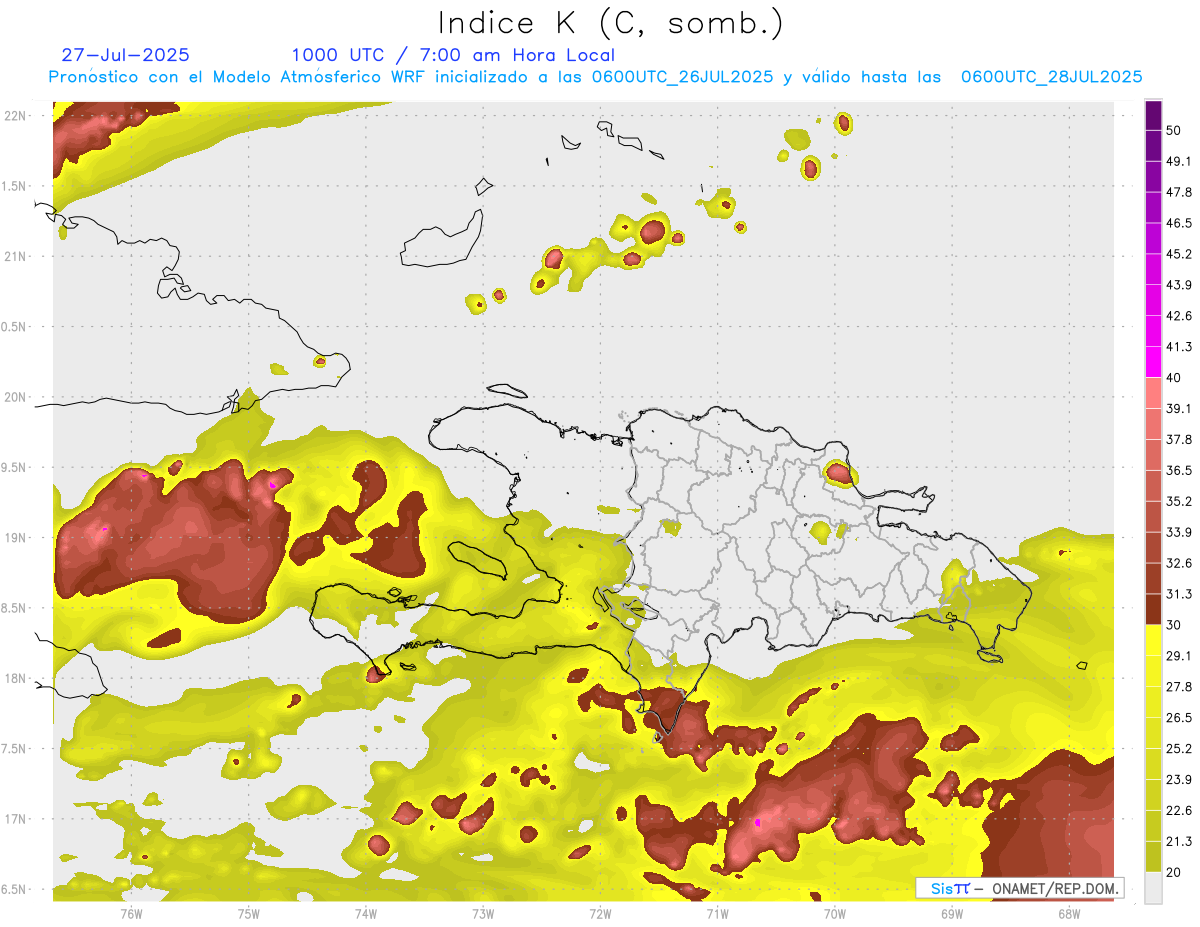Image resolution: width=1200 pixels, height=927 pixels.
Task: Click the legend value "29.1"
Action: tap(1179, 656)
